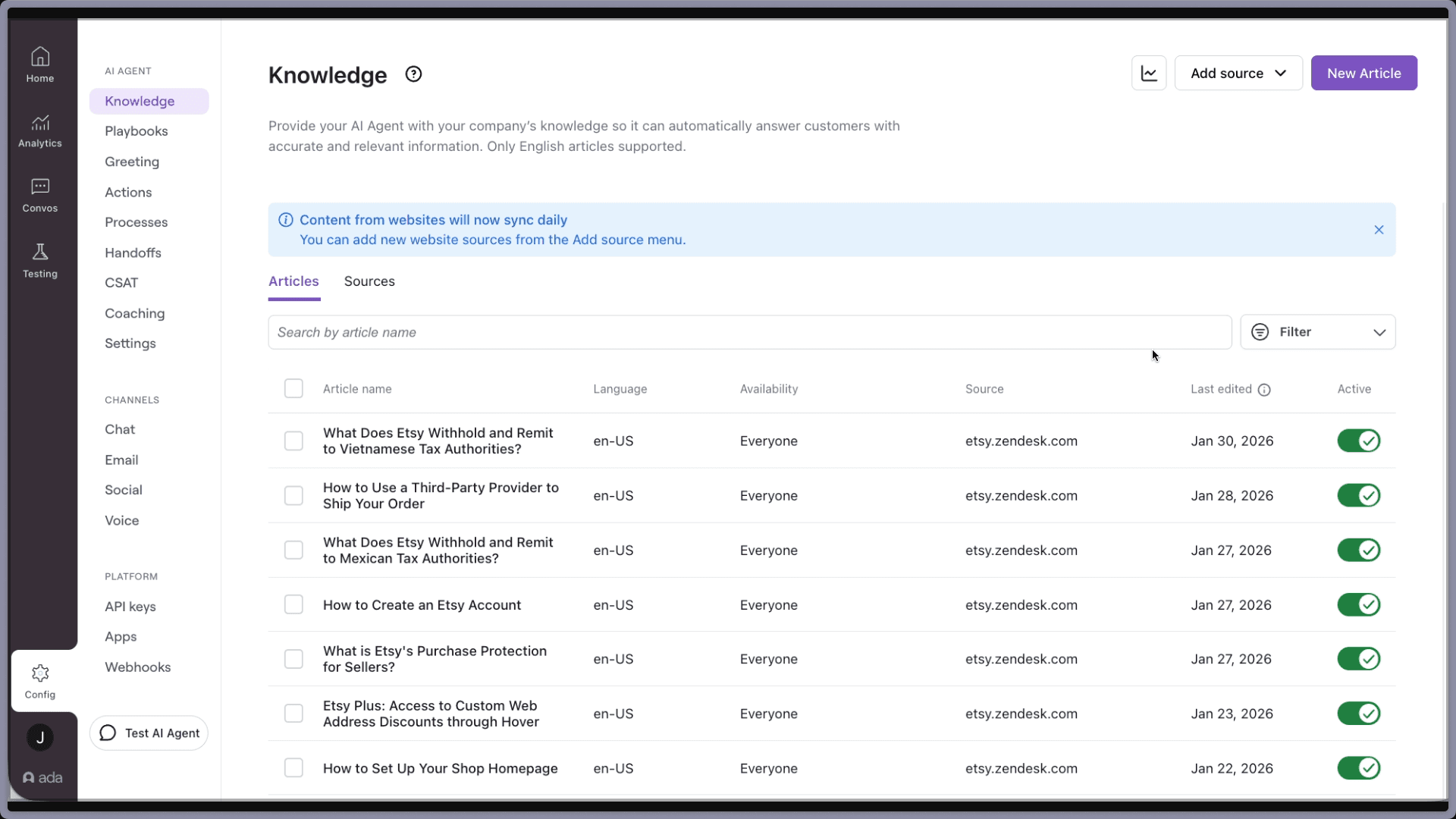Toggle active for Etsy Plus Hover article
This screenshot has width=1456, height=819.
[x=1358, y=714]
